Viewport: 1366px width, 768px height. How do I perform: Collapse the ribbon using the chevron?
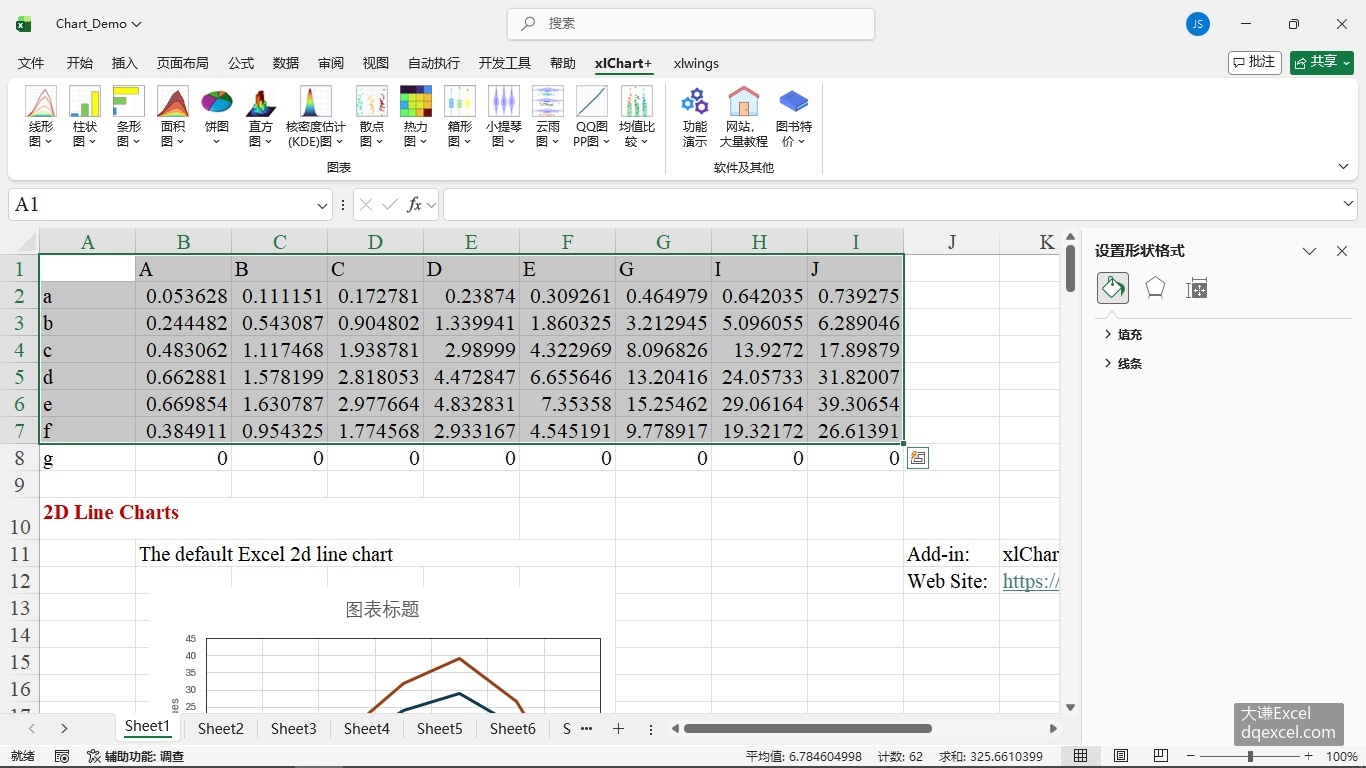coord(1343,167)
